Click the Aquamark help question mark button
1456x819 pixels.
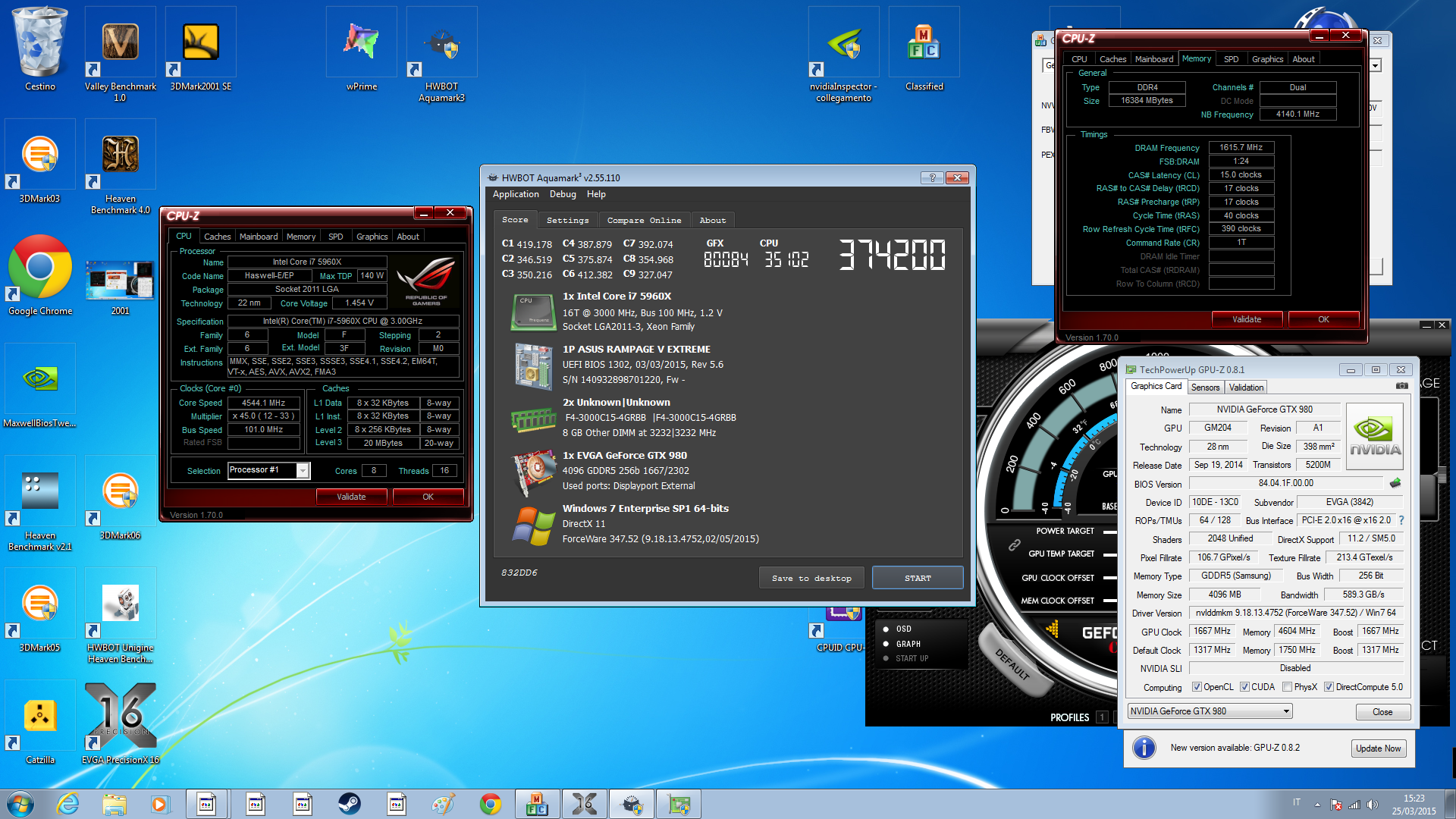point(932,177)
